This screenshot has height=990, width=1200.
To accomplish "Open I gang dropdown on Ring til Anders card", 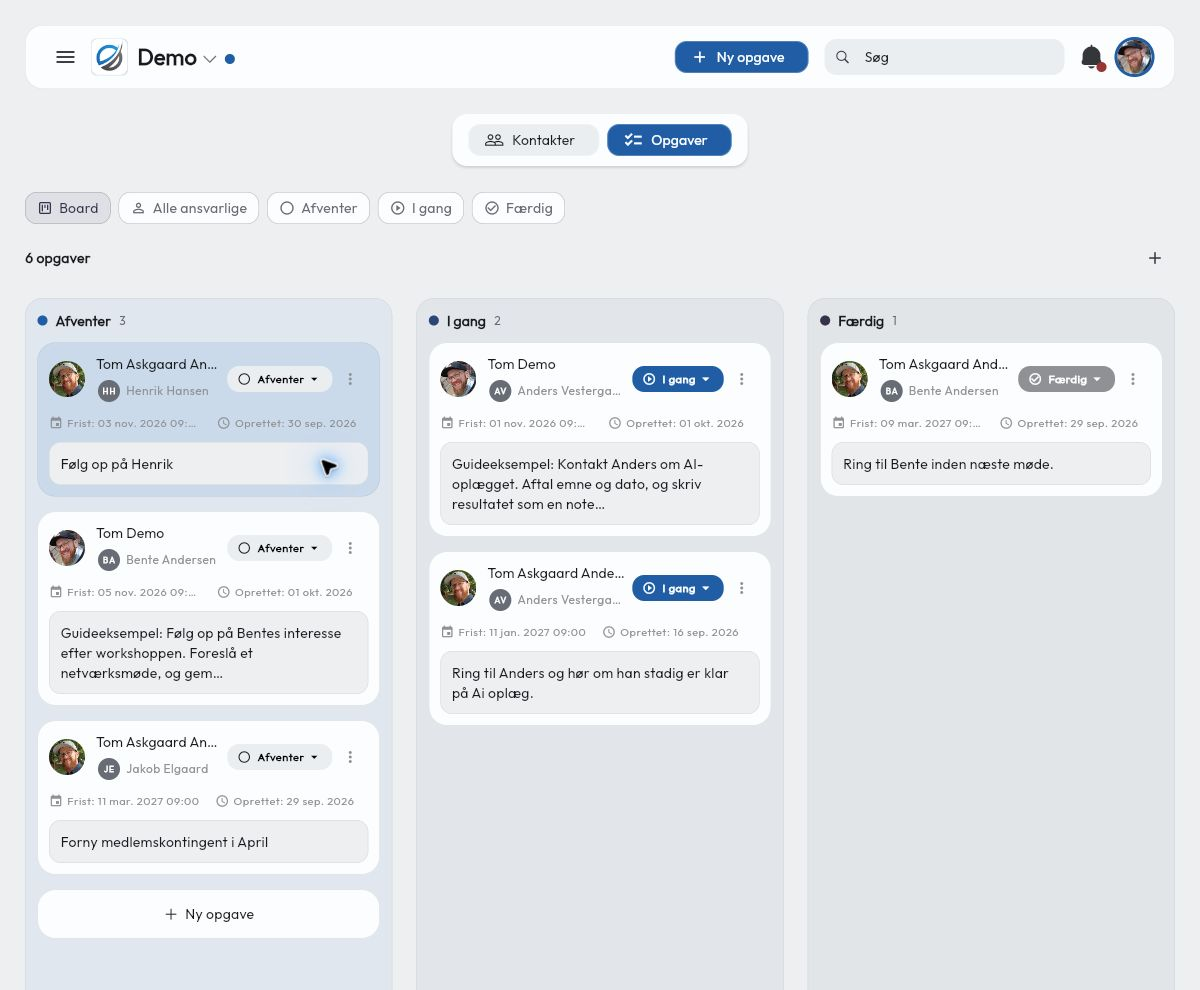I will coord(677,588).
